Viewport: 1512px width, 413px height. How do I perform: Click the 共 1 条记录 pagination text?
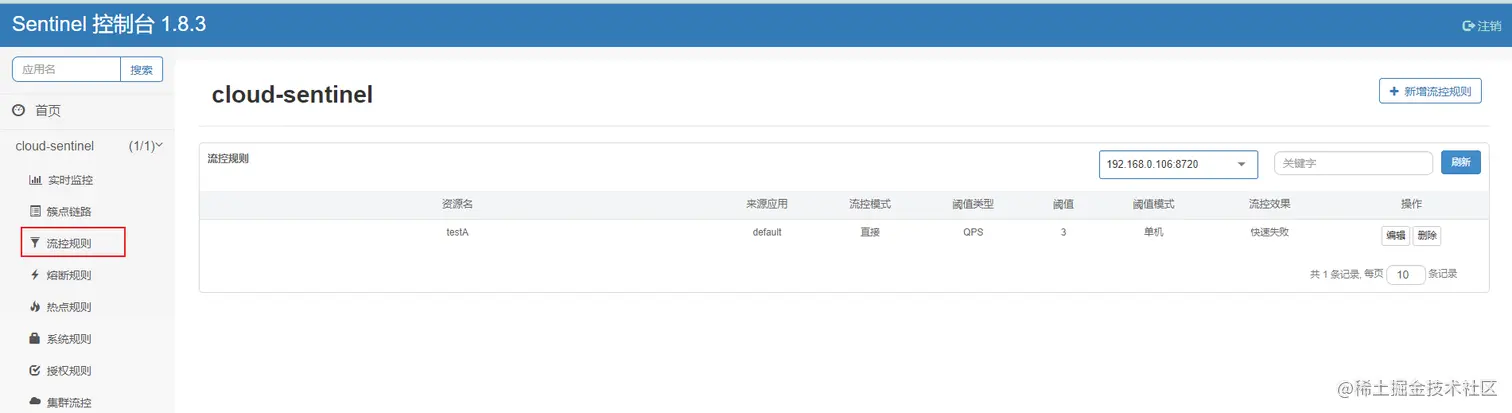coord(1335,274)
